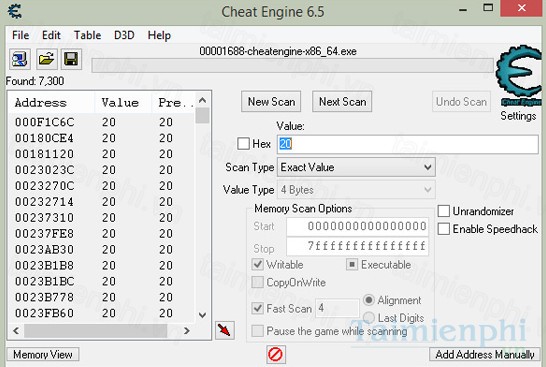Select address row 0023270C

101,186
